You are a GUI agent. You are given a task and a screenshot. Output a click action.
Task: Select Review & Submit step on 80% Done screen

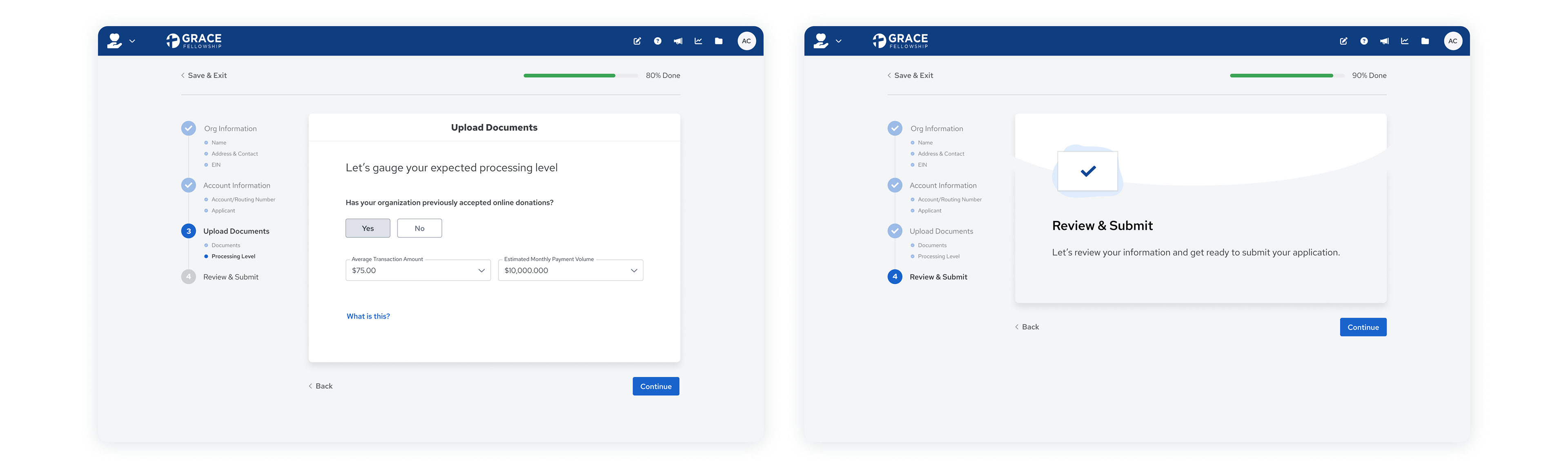(x=231, y=277)
